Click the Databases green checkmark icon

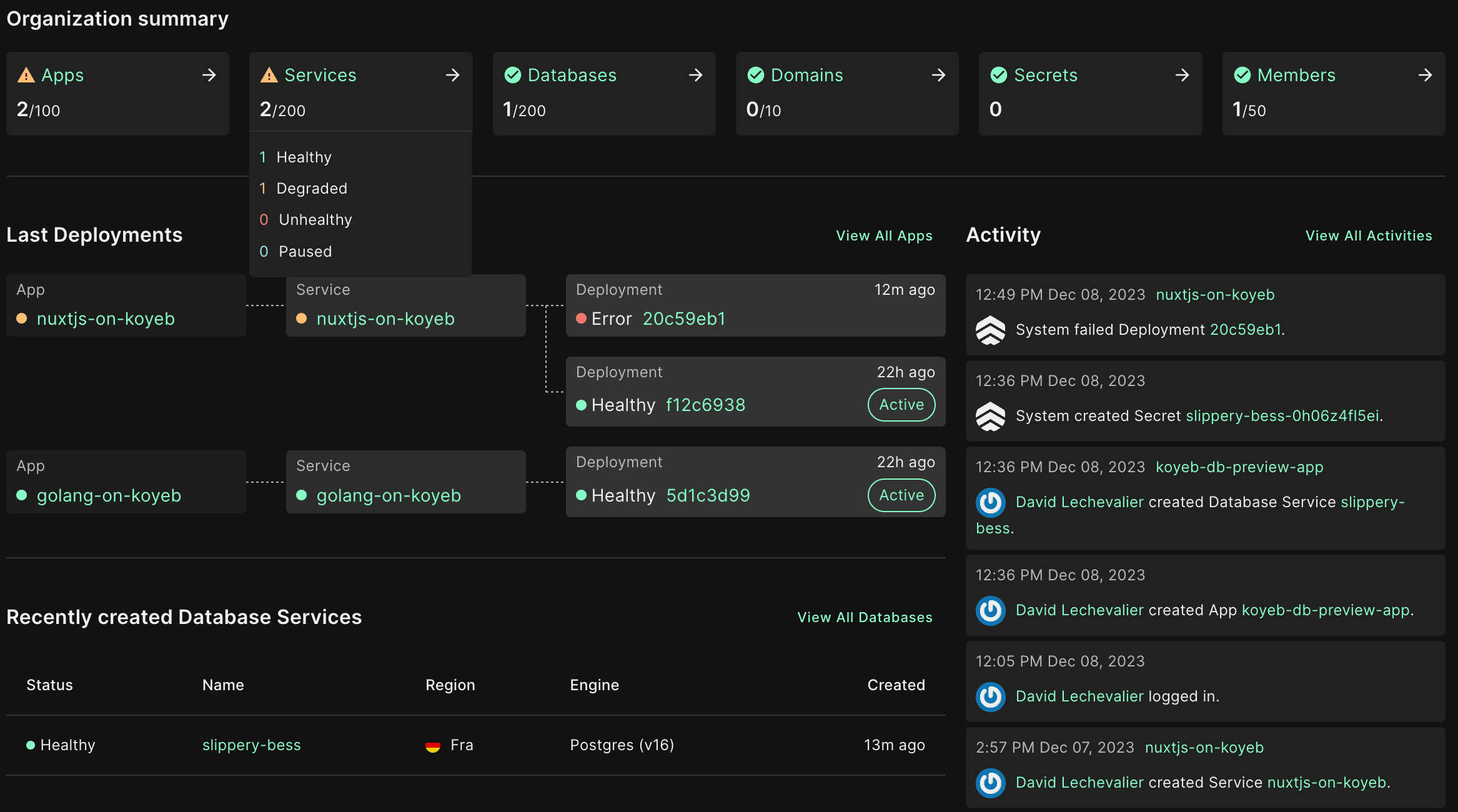tap(513, 76)
